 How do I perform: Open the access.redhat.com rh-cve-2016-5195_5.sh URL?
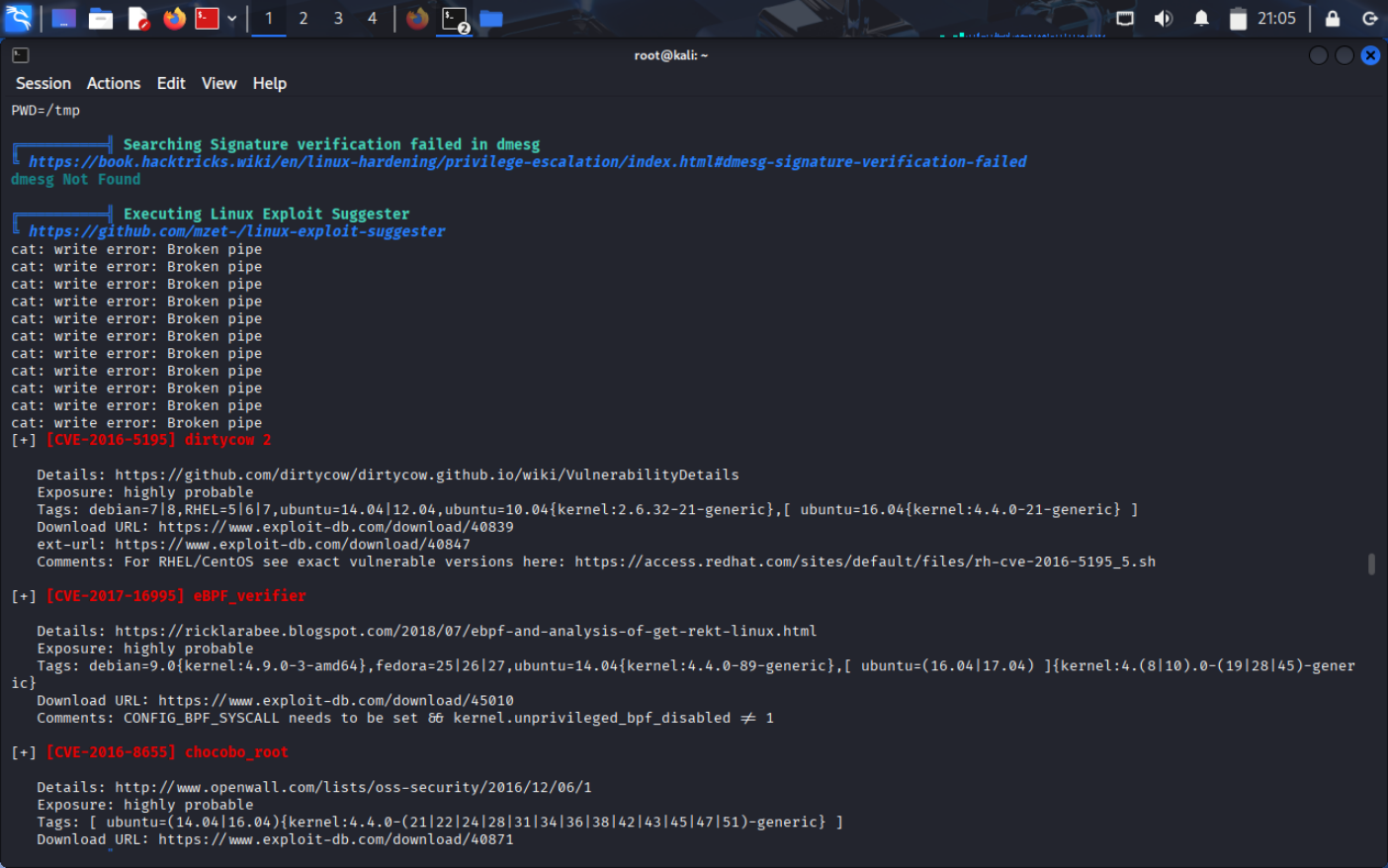tap(865, 562)
